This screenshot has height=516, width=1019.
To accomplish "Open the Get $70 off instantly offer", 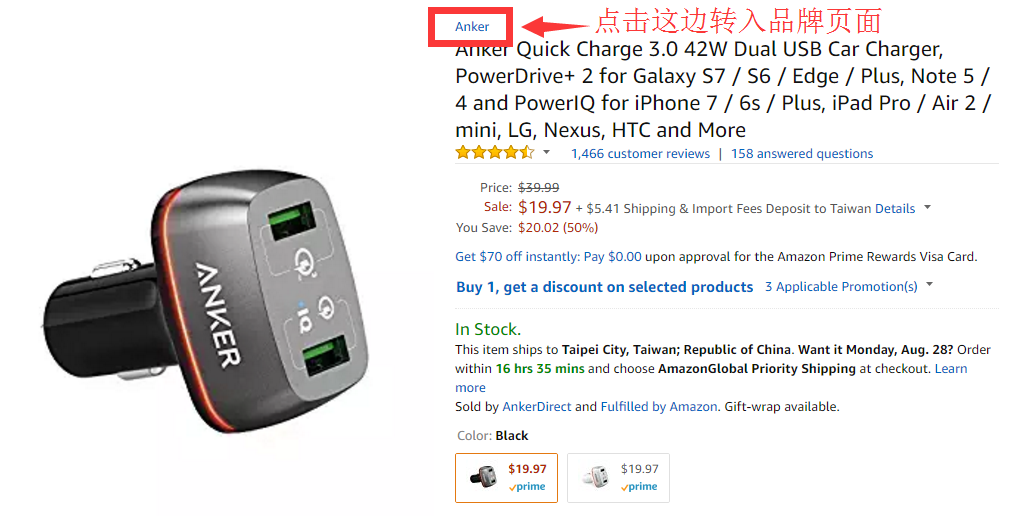I will pyautogui.click(x=548, y=257).
